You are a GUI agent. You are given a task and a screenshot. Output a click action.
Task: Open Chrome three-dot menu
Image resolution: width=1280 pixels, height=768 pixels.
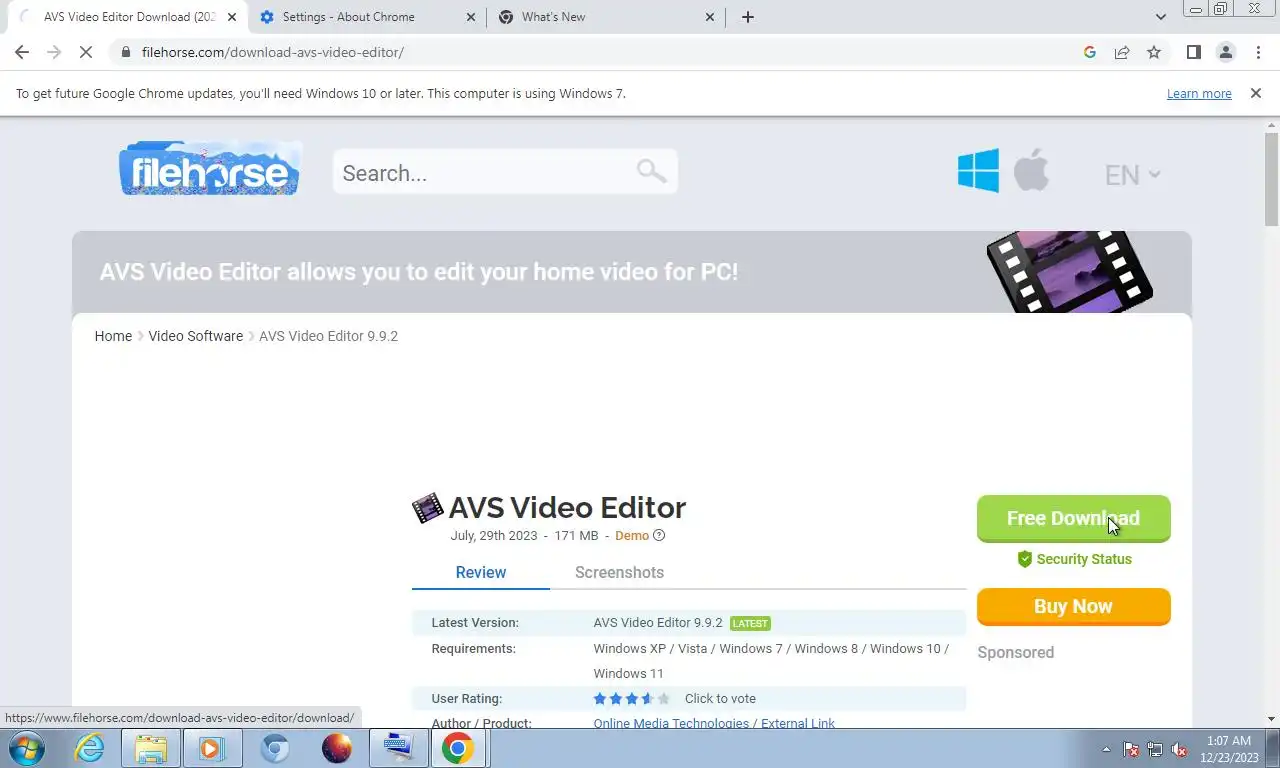1258,52
